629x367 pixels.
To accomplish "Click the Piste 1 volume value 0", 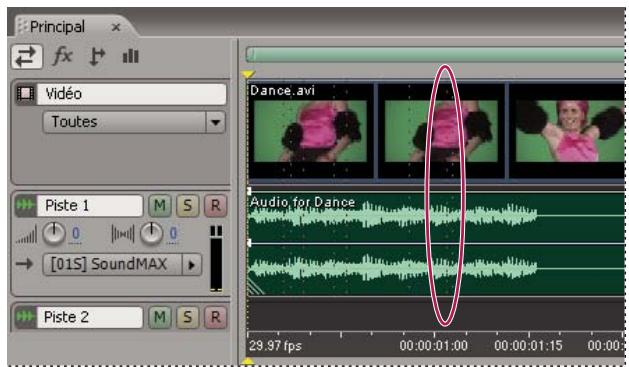I will (x=75, y=233).
